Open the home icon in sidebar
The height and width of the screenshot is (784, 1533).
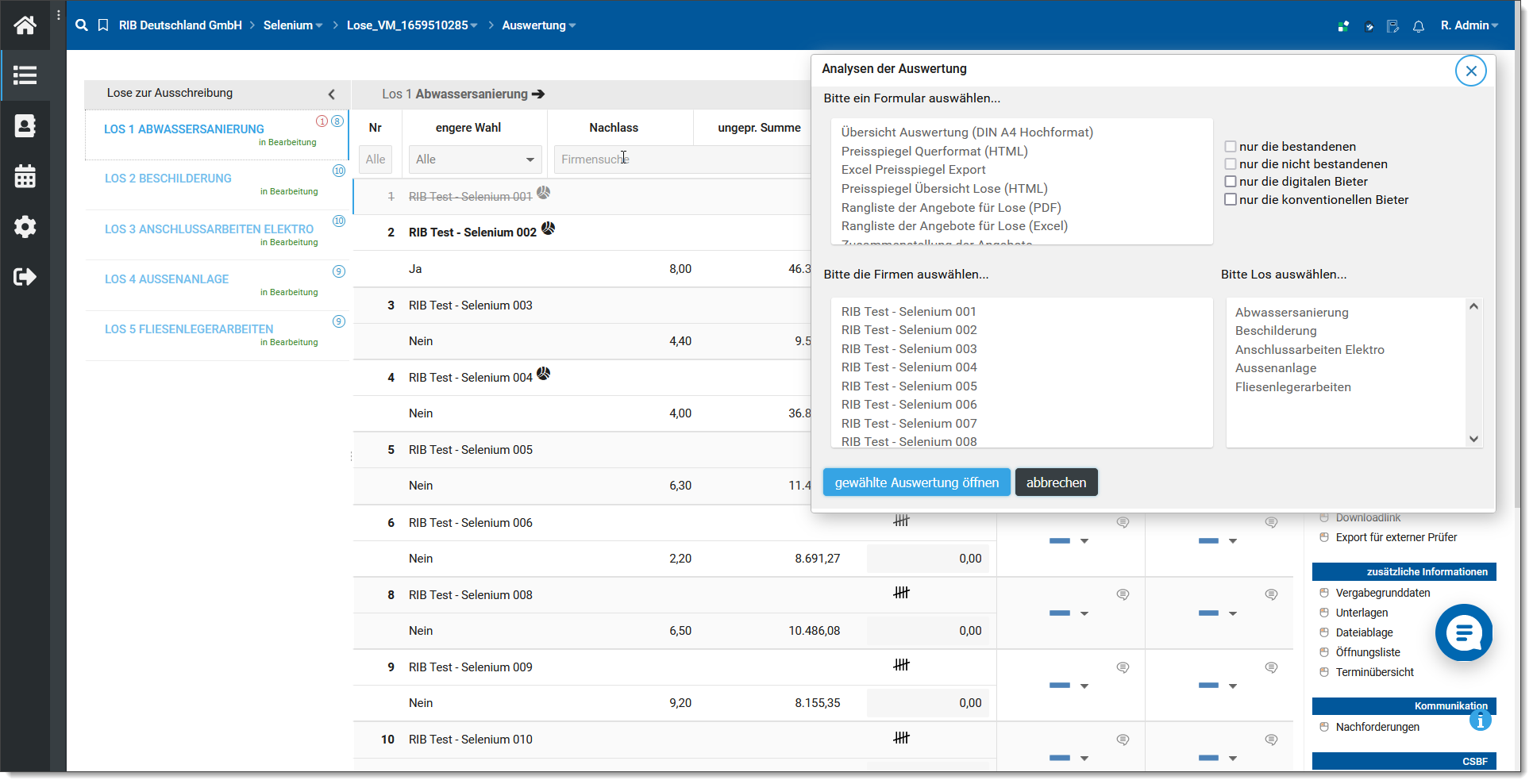pos(25,25)
